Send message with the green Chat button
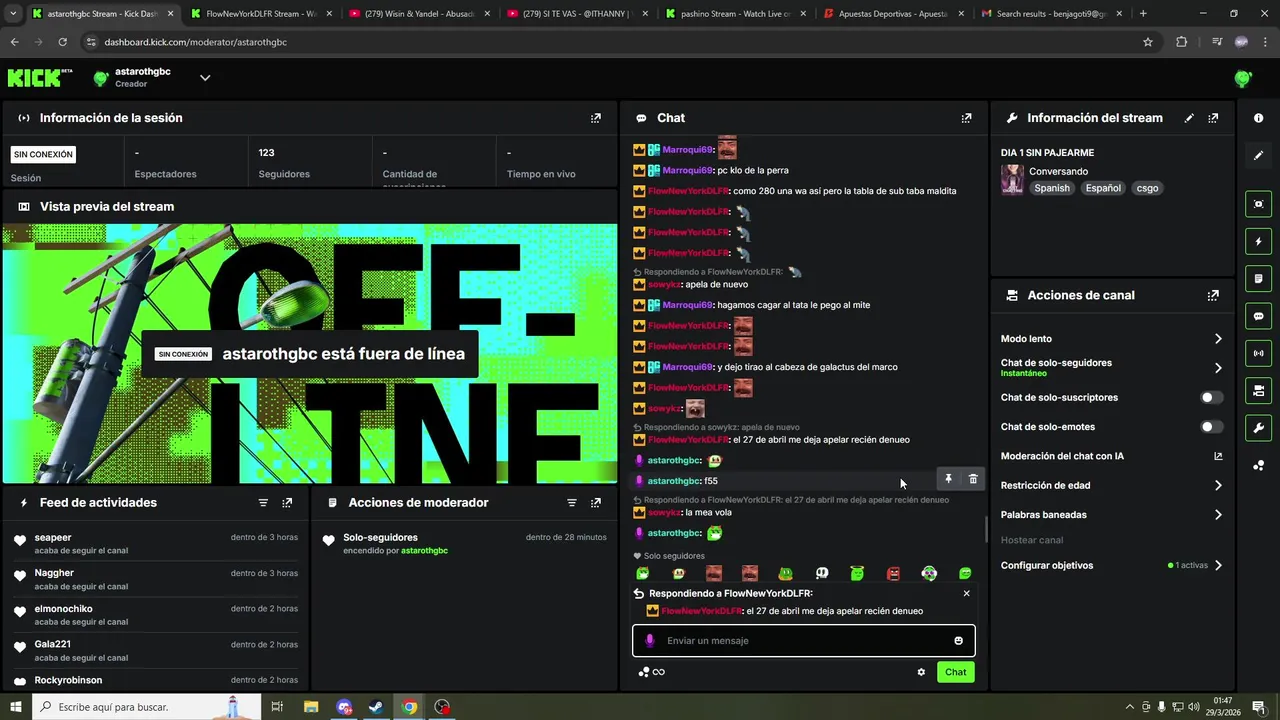 coord(956,672)
